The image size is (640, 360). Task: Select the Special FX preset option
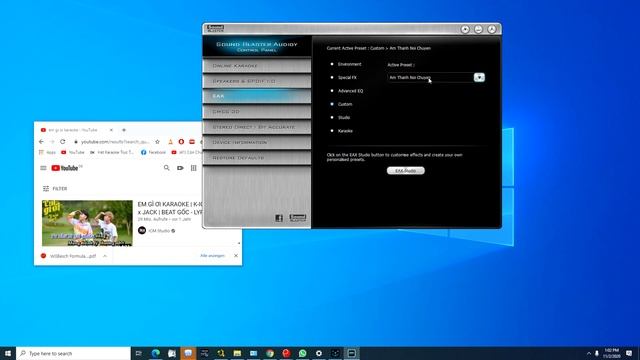pyautogui.click(x=343, y=78)
